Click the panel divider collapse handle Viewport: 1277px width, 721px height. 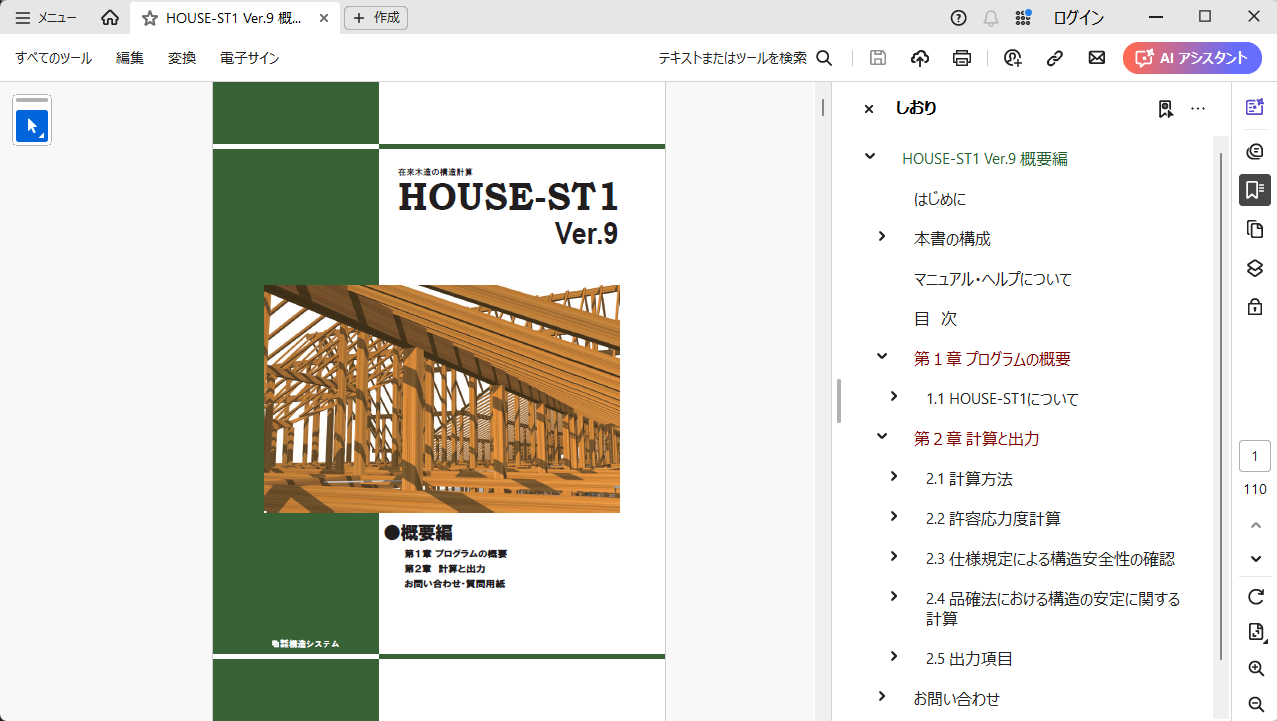click(839, 401)
